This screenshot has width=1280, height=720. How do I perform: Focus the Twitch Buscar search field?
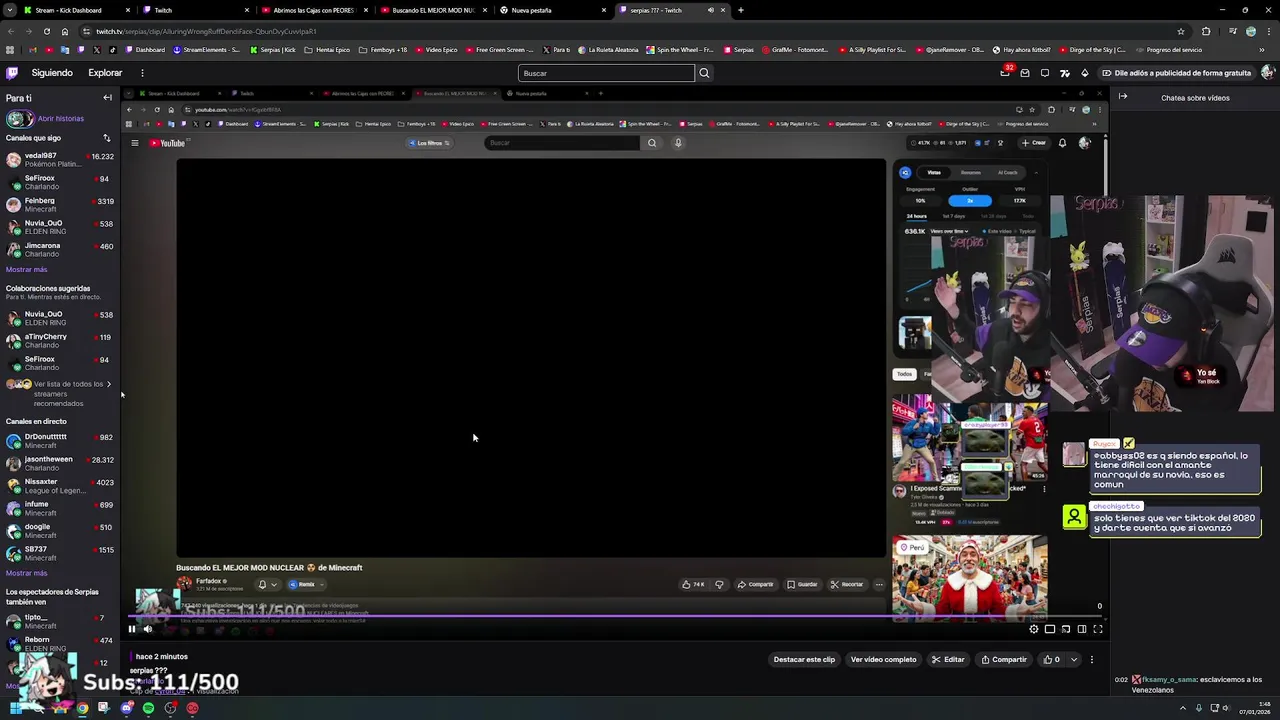click(606, 73)
